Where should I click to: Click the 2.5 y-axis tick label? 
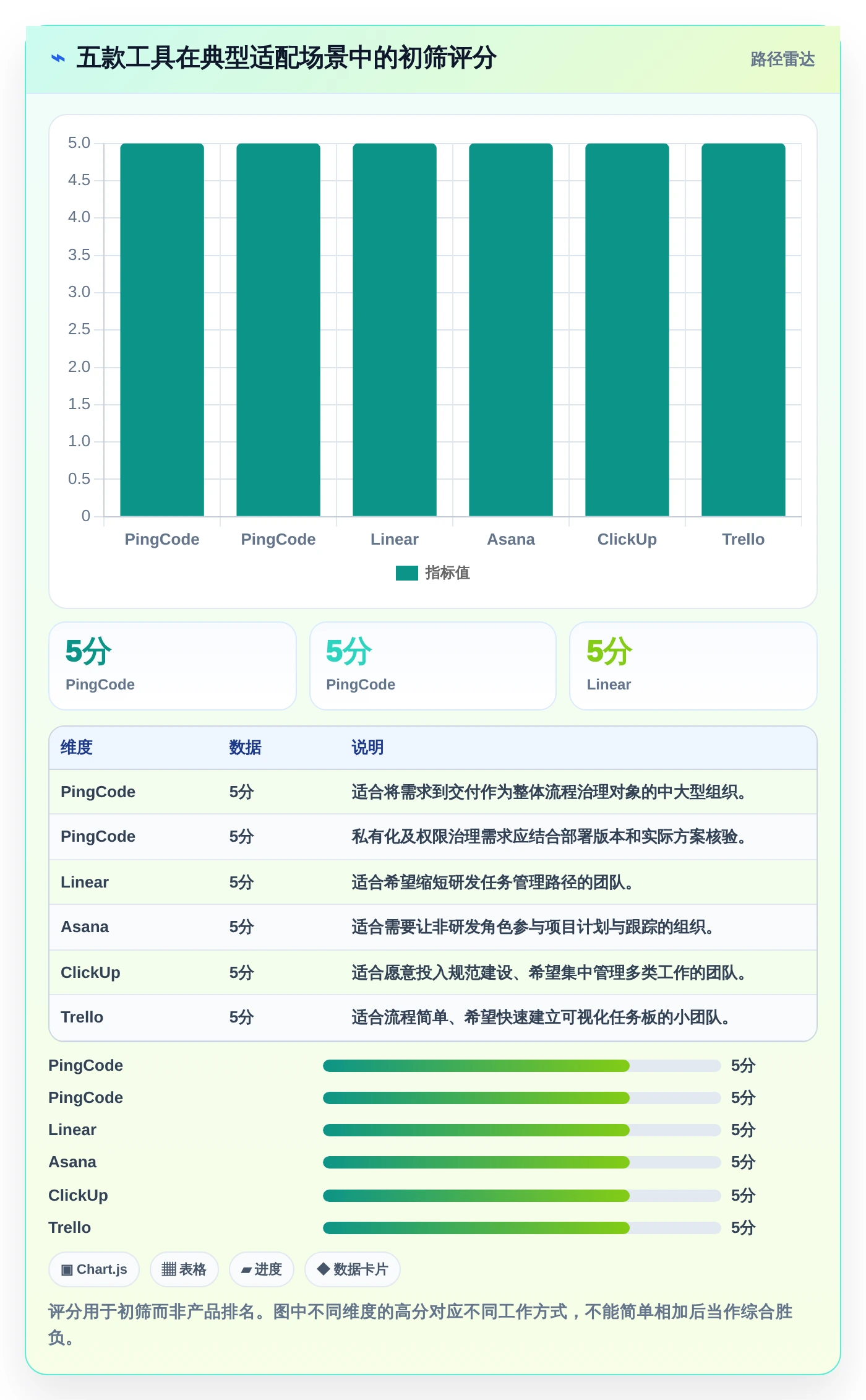click(79, 329)
